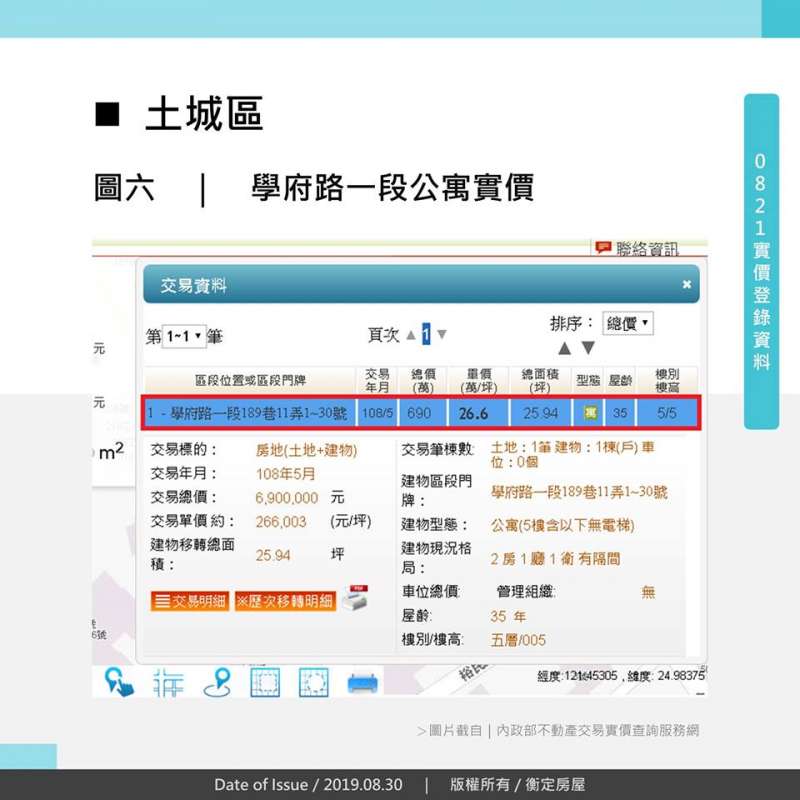
Task: Select the road segment query tool icon
Action: tap(168, 682)
